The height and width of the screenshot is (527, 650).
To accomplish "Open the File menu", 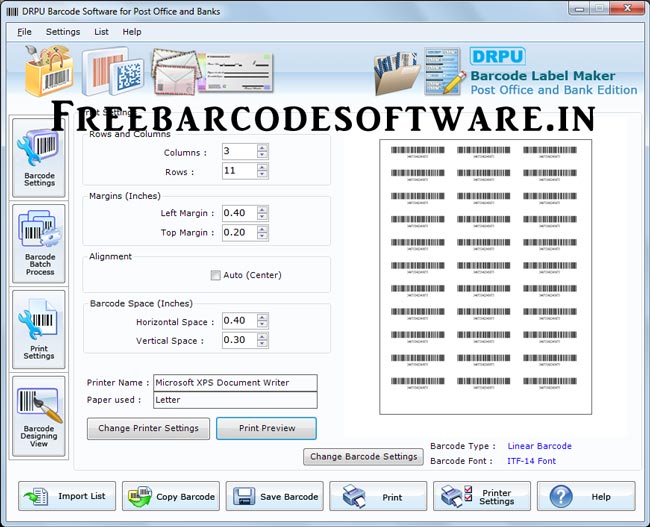I will 24,32.
